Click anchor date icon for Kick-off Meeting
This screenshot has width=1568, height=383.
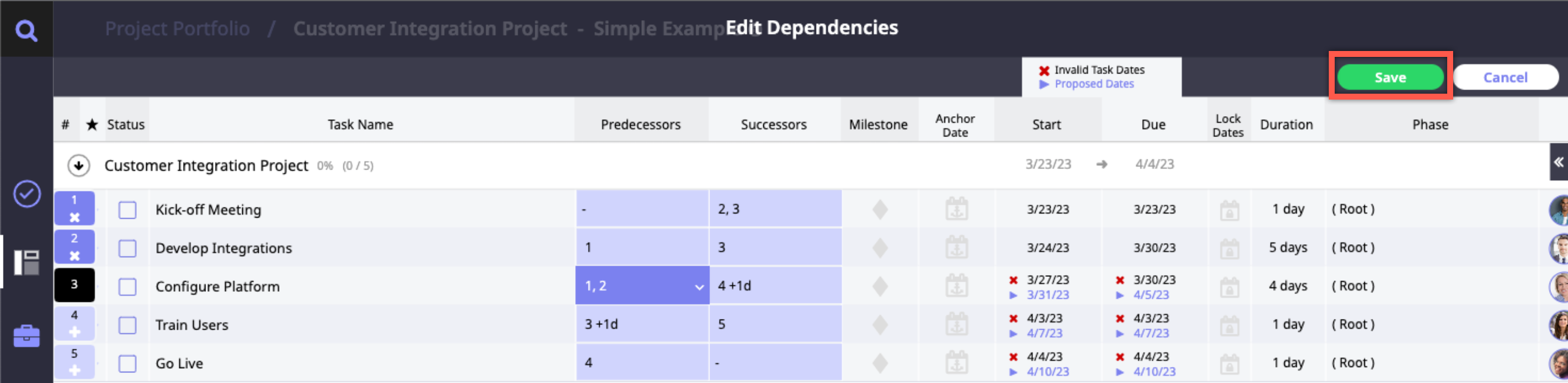tap(956, 209)
